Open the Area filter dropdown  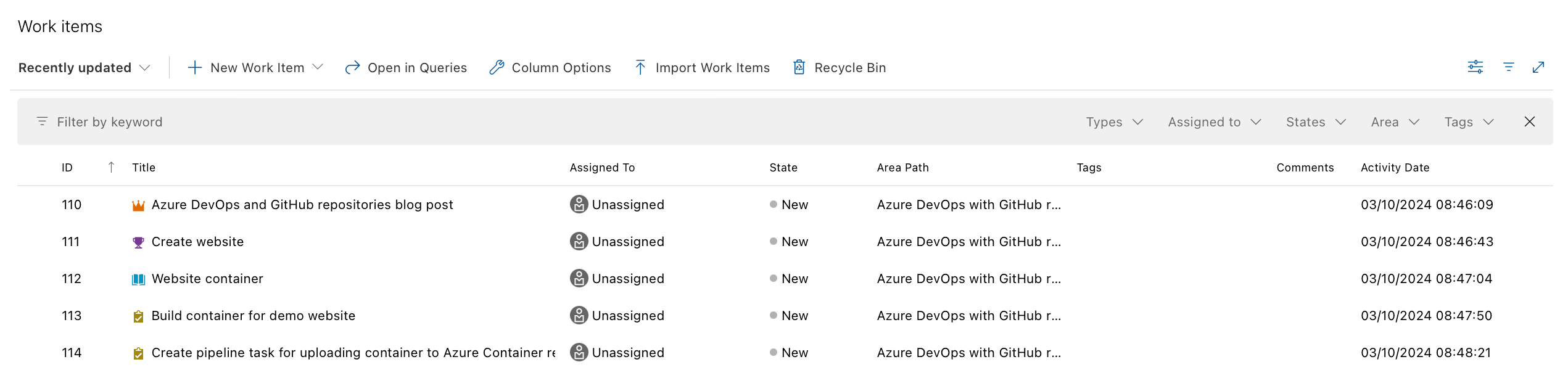(x=1395, y=122)
